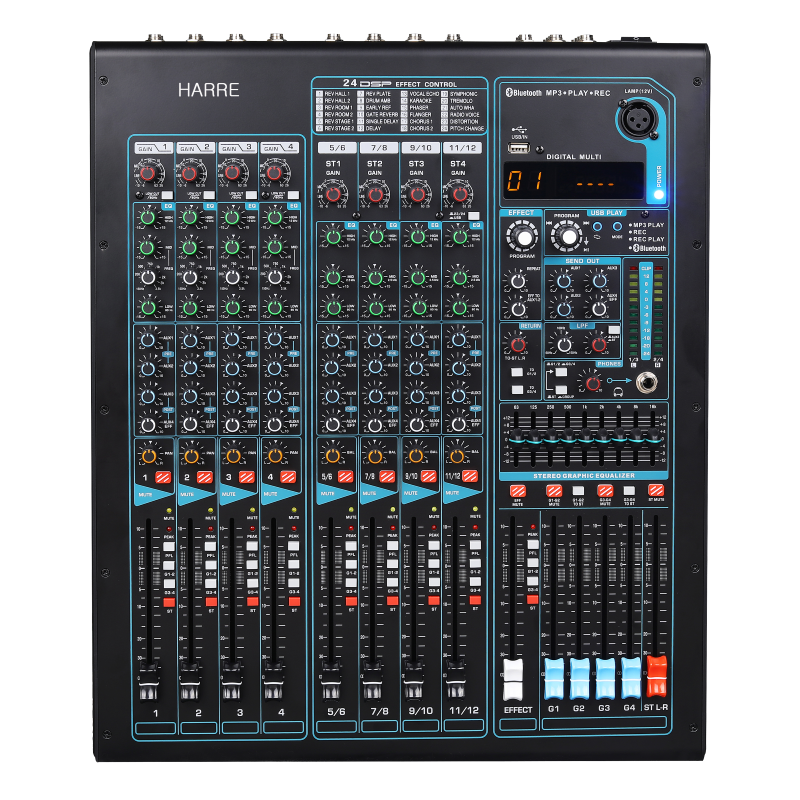Turn the USB PLAY PROGRAM knob
Image resolution: width=800 pixels, height=800 pixels.
coord(569,236)
